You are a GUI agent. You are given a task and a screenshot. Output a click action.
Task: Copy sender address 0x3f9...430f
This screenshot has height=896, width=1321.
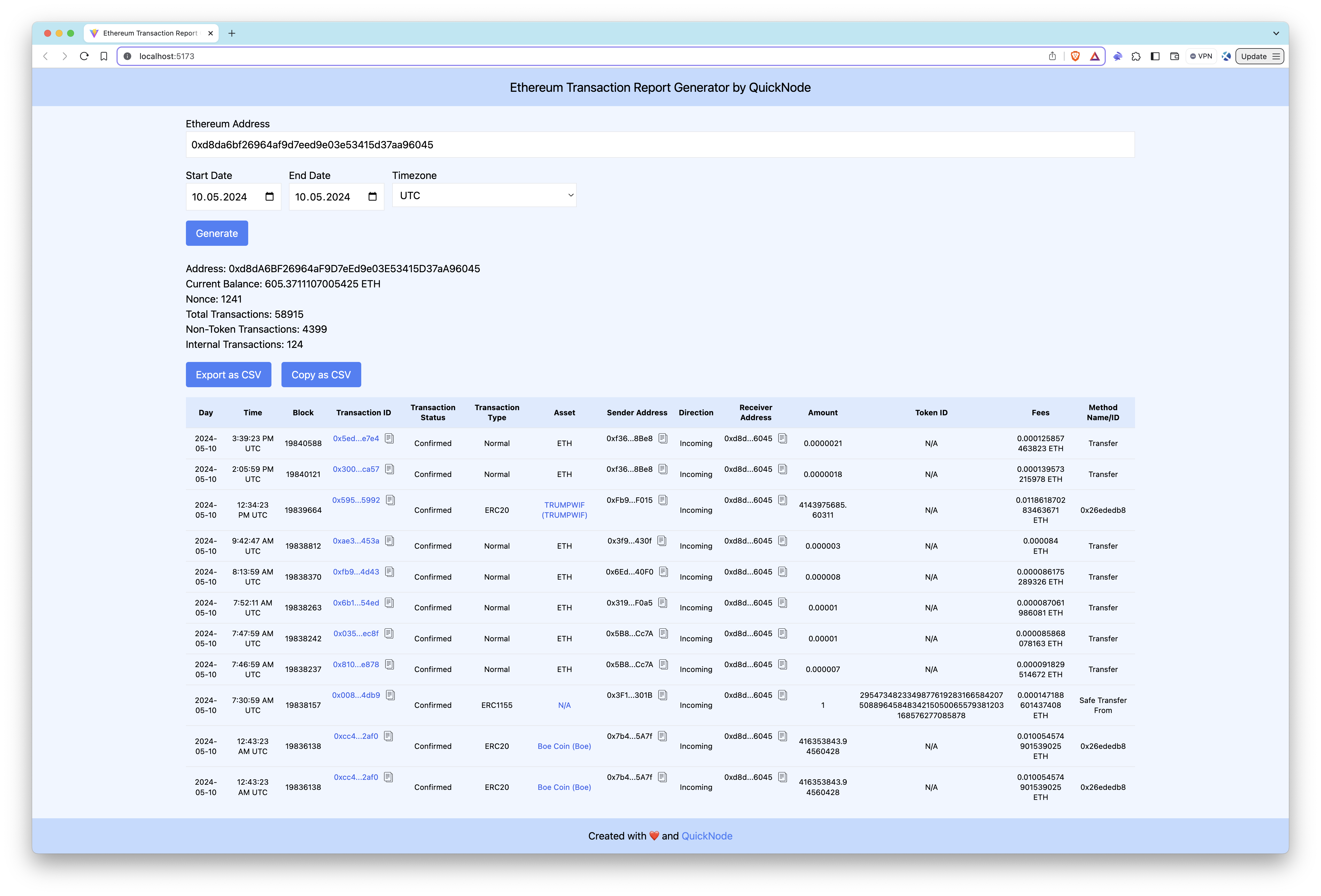pyautogui.click(x=662, y=541)
